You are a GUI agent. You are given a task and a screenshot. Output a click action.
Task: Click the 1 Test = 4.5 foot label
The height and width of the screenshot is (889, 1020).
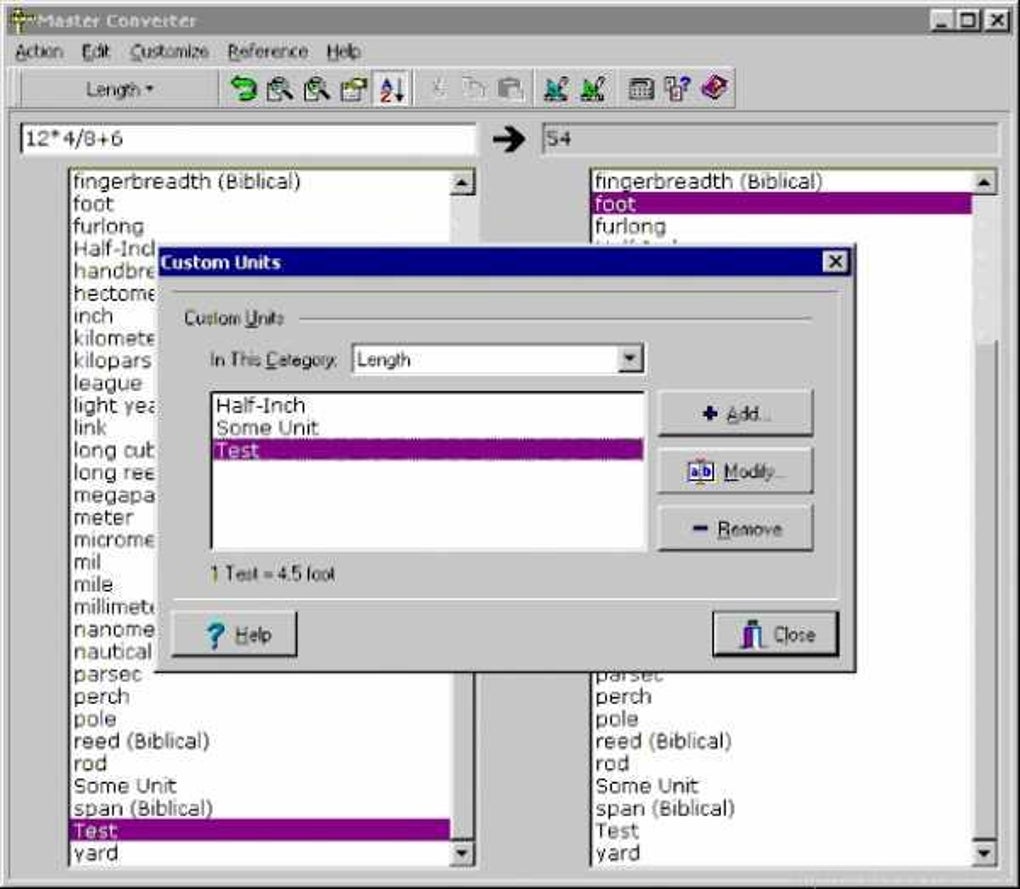[273, 574]
